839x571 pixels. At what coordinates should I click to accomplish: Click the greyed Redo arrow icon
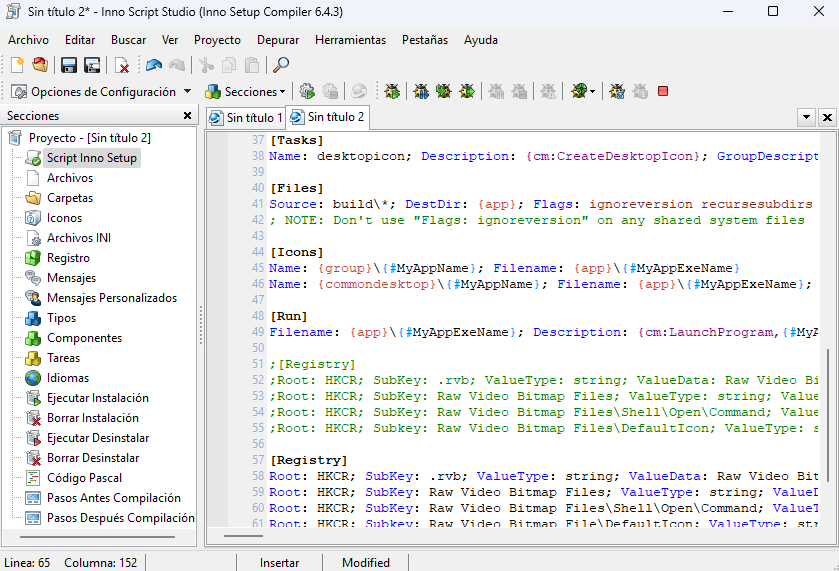(x=177, y=65)
